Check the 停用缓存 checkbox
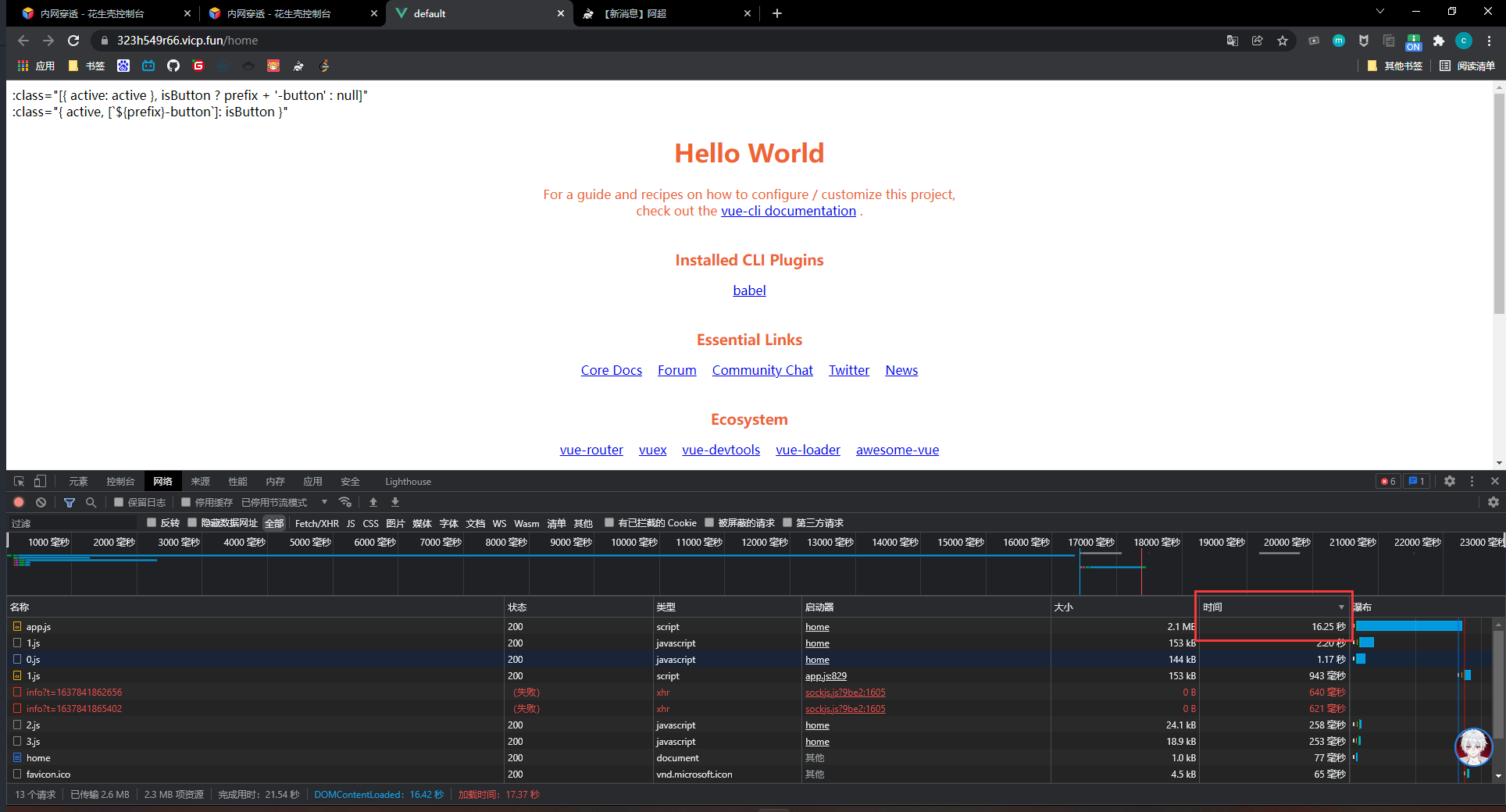1506x812 pixels. pos(186,503)
